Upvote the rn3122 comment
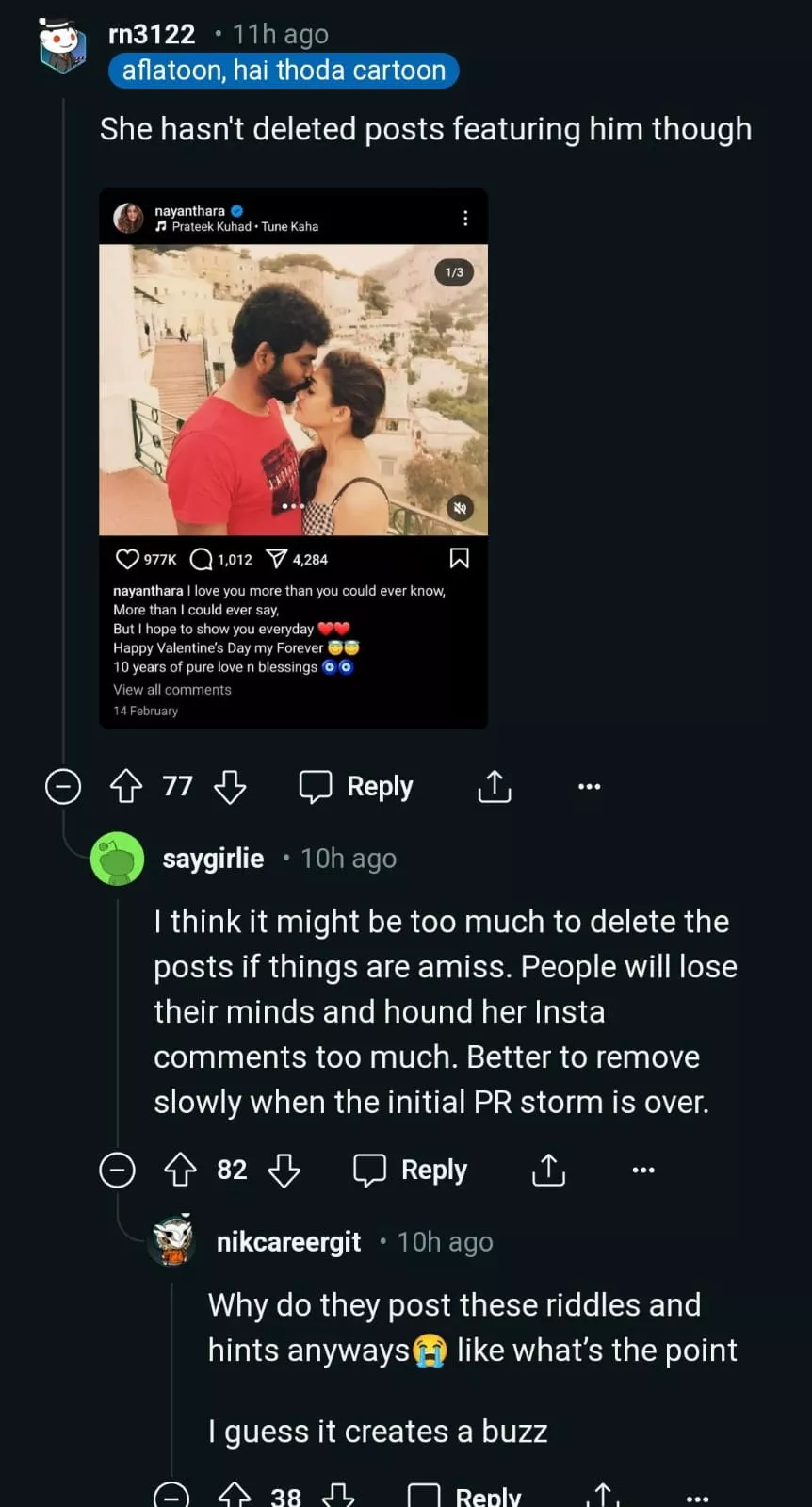This screenshot has width=812, height=1507. point(126,786)
